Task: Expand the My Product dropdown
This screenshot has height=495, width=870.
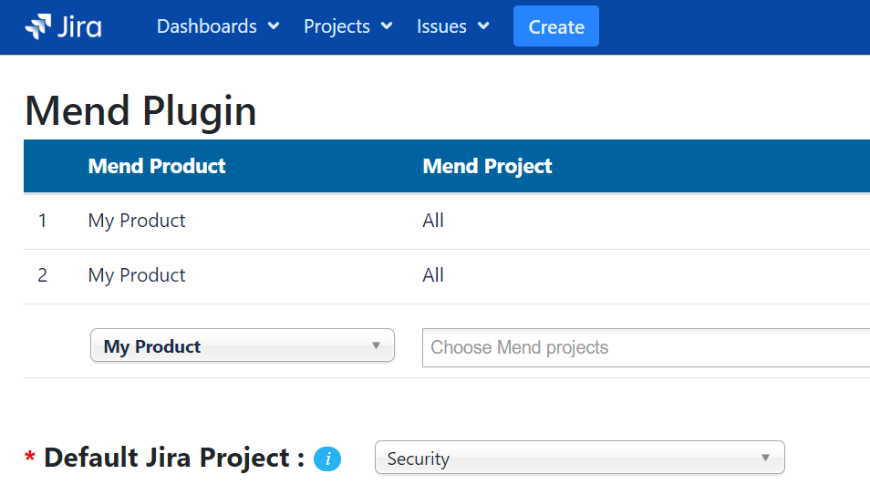Action: pos(242,346)
